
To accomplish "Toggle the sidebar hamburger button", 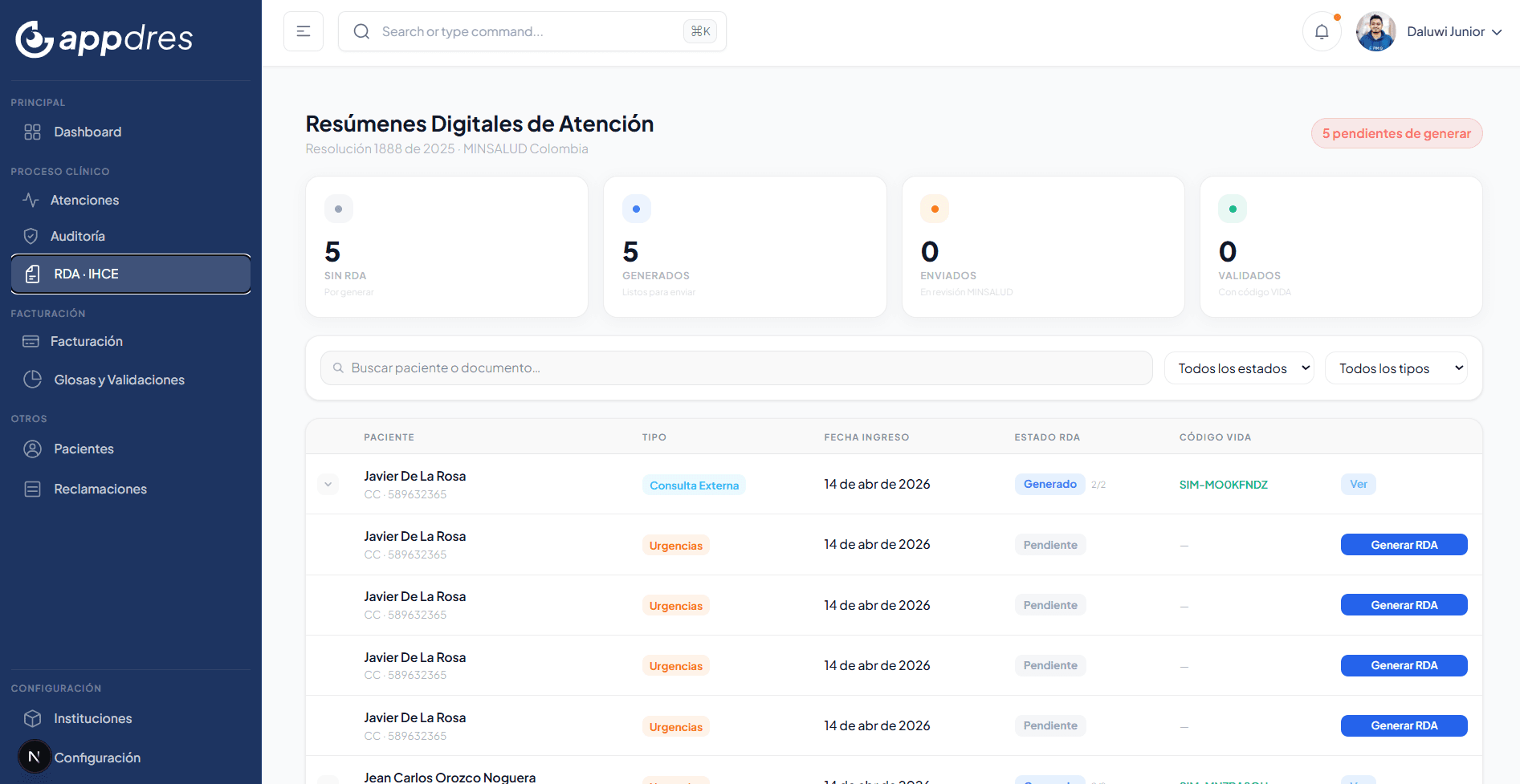I will pos(304,31).
